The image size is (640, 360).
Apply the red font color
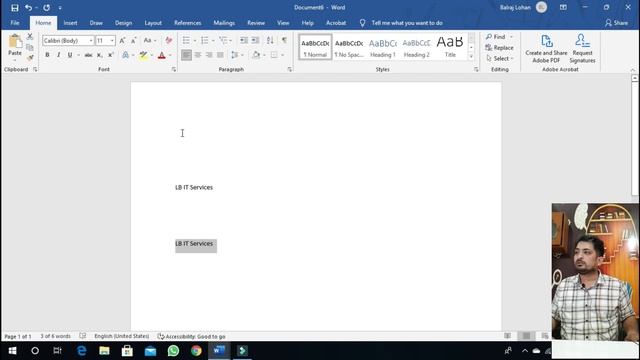tap(162, 55)
